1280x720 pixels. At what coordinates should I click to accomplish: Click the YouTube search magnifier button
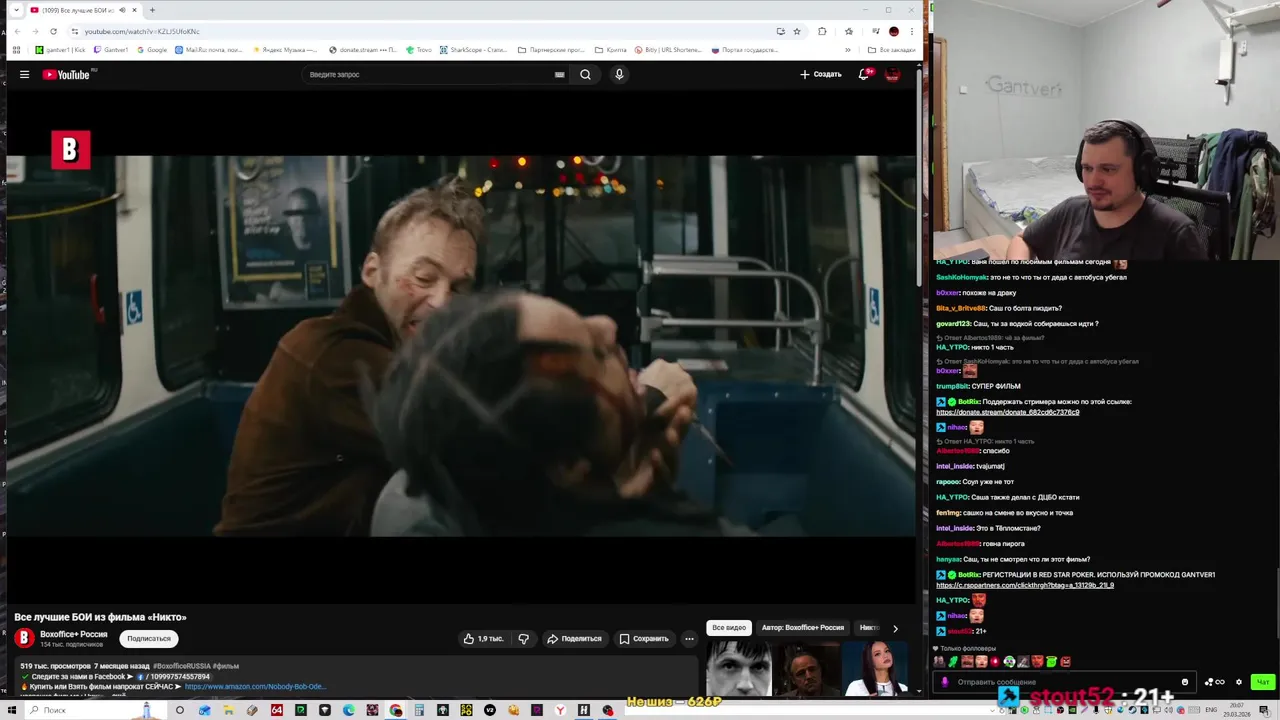click(585, 74)
